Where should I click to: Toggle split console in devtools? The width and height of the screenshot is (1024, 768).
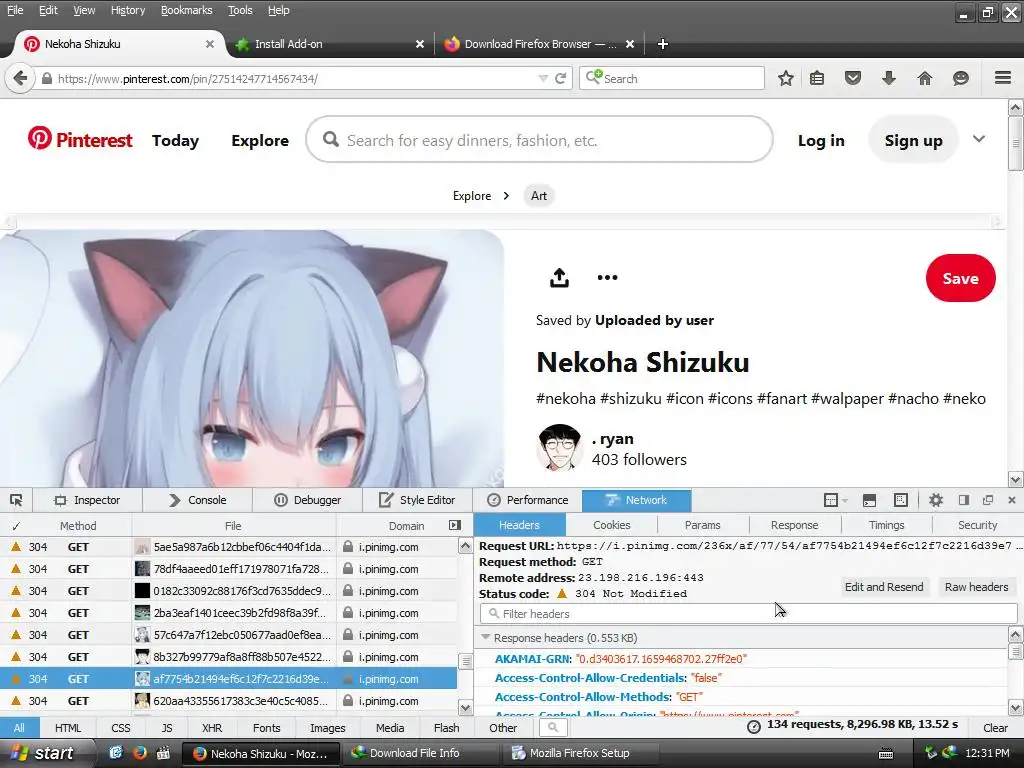(x=869, y=500)
